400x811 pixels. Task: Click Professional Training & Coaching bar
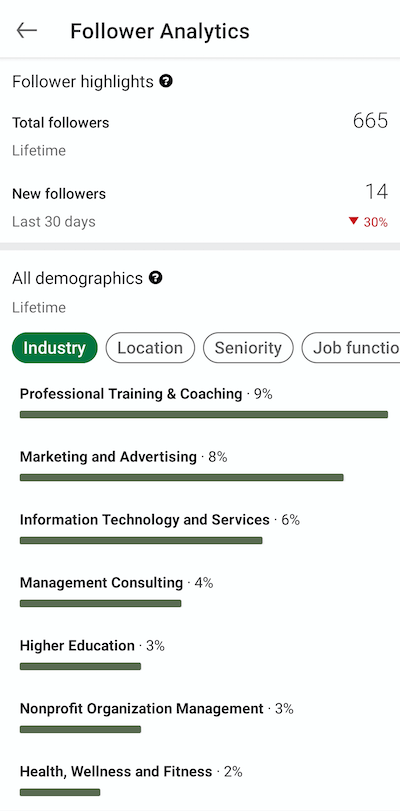(x=204, y=414)
